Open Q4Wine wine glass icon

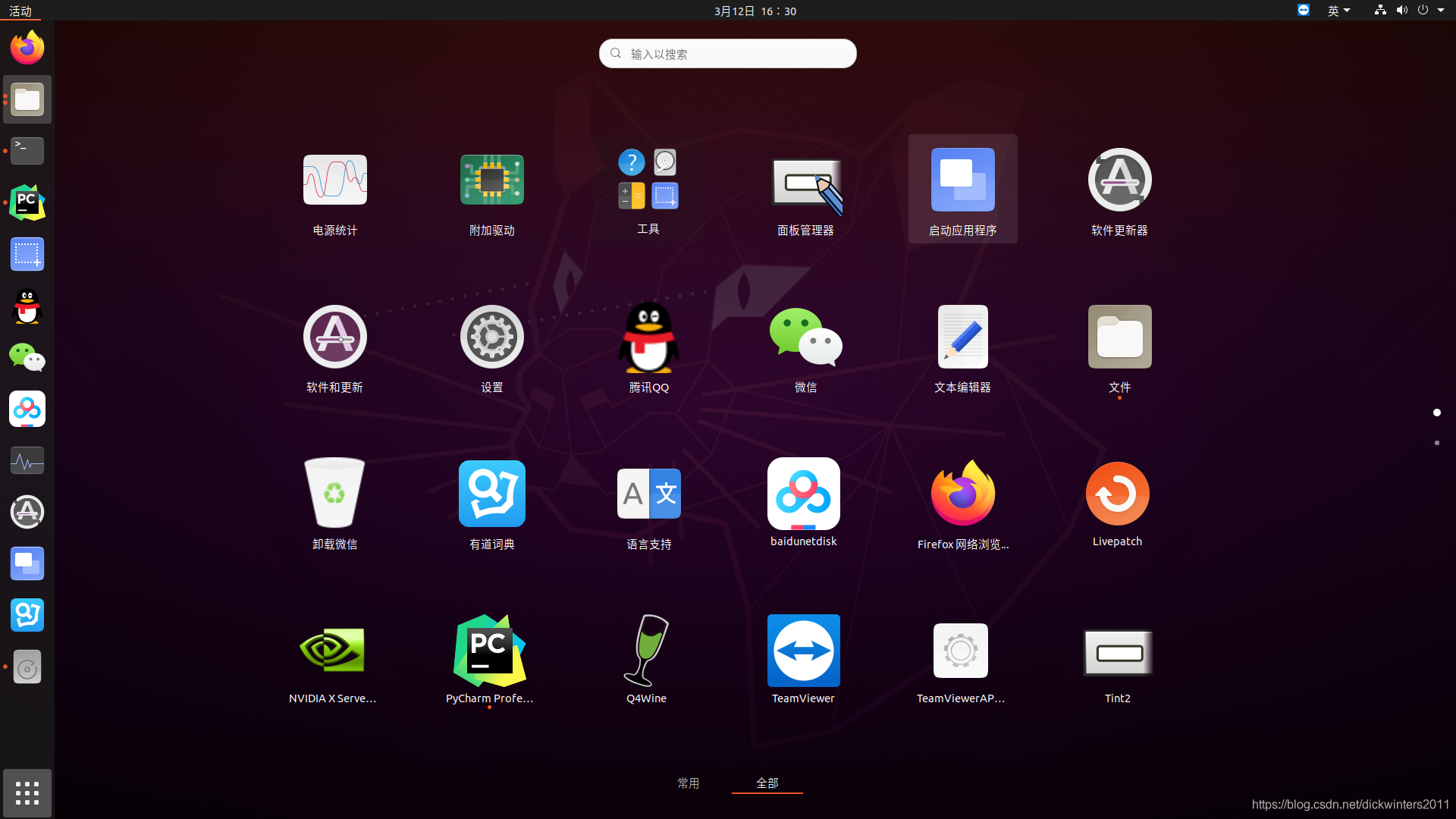[x=646, y=650]
